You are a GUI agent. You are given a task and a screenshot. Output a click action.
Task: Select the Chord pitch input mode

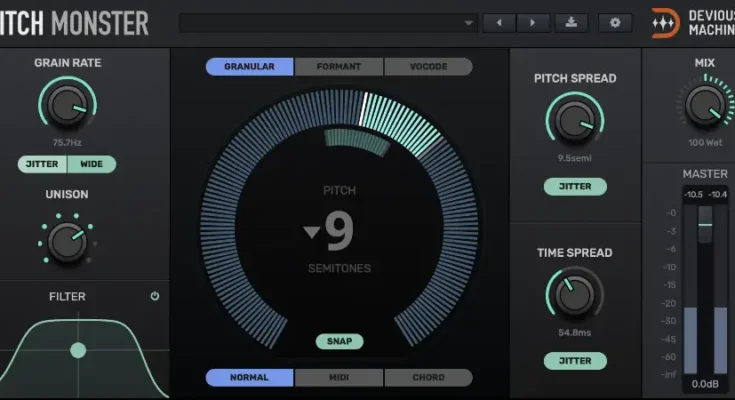click(x=428, y=378)
